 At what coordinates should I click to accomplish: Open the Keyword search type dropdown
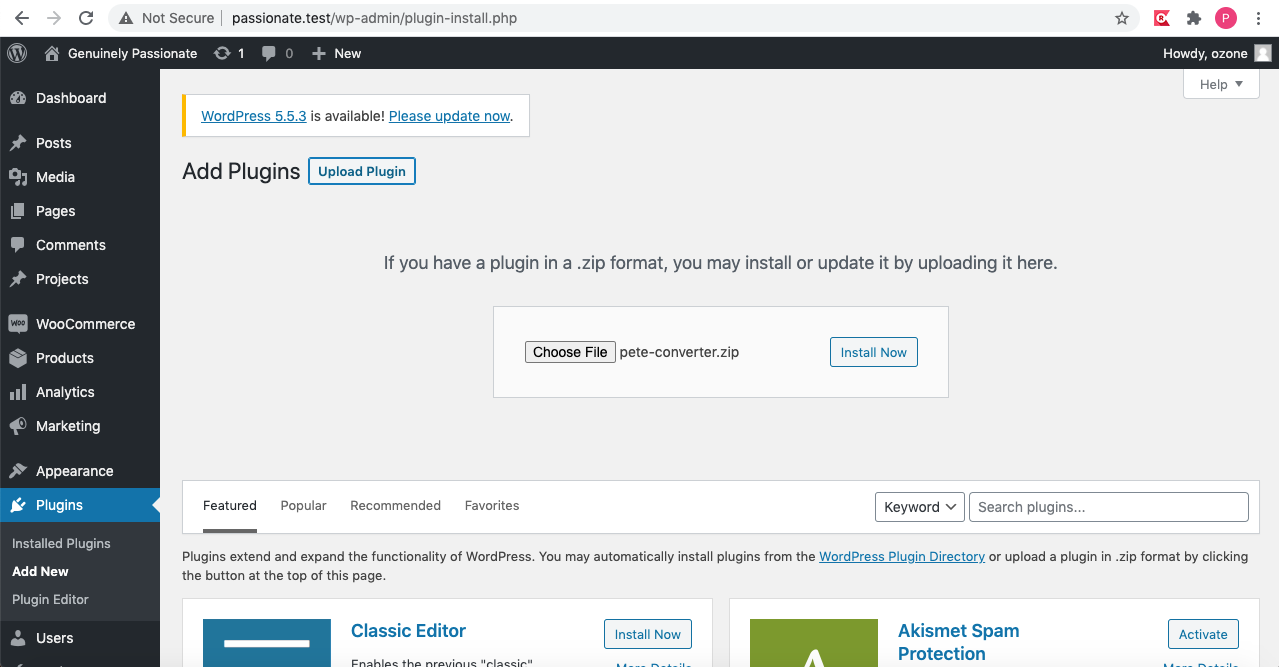pos(919,507)
